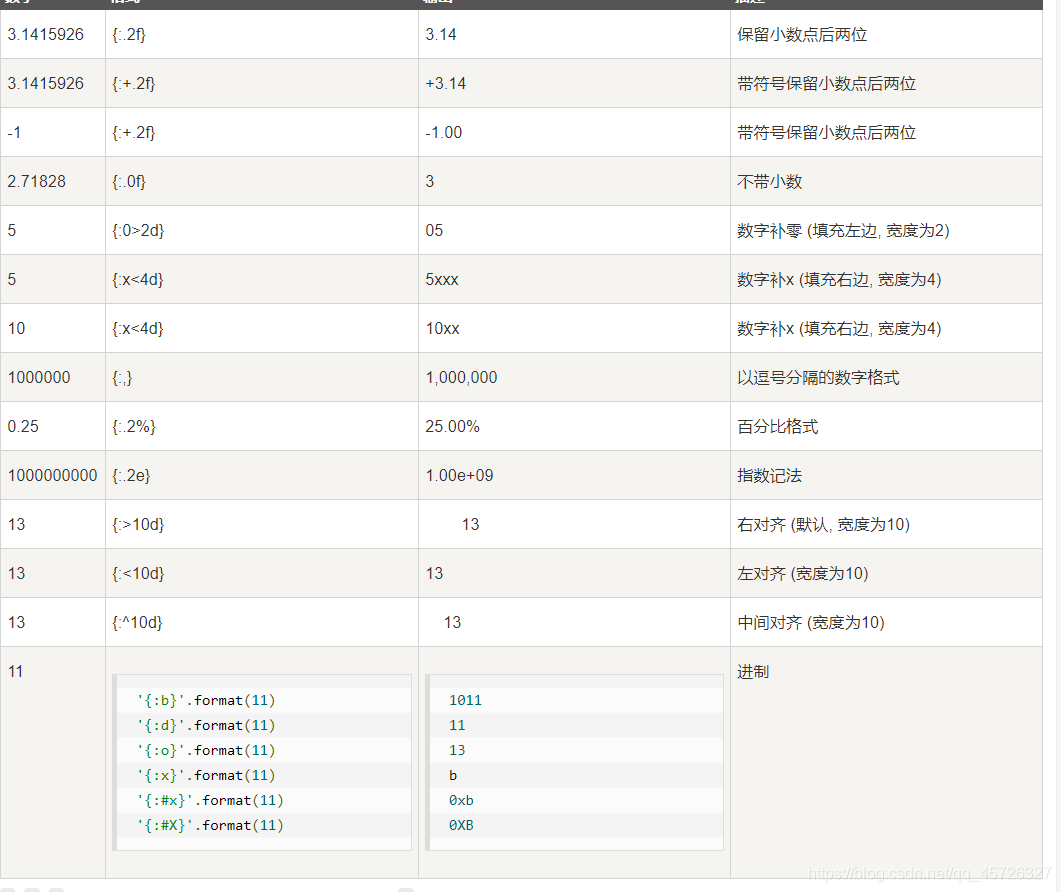Click the 数字 column header
The width and height of the screenshot is (1061, 892).
point(20,3)
